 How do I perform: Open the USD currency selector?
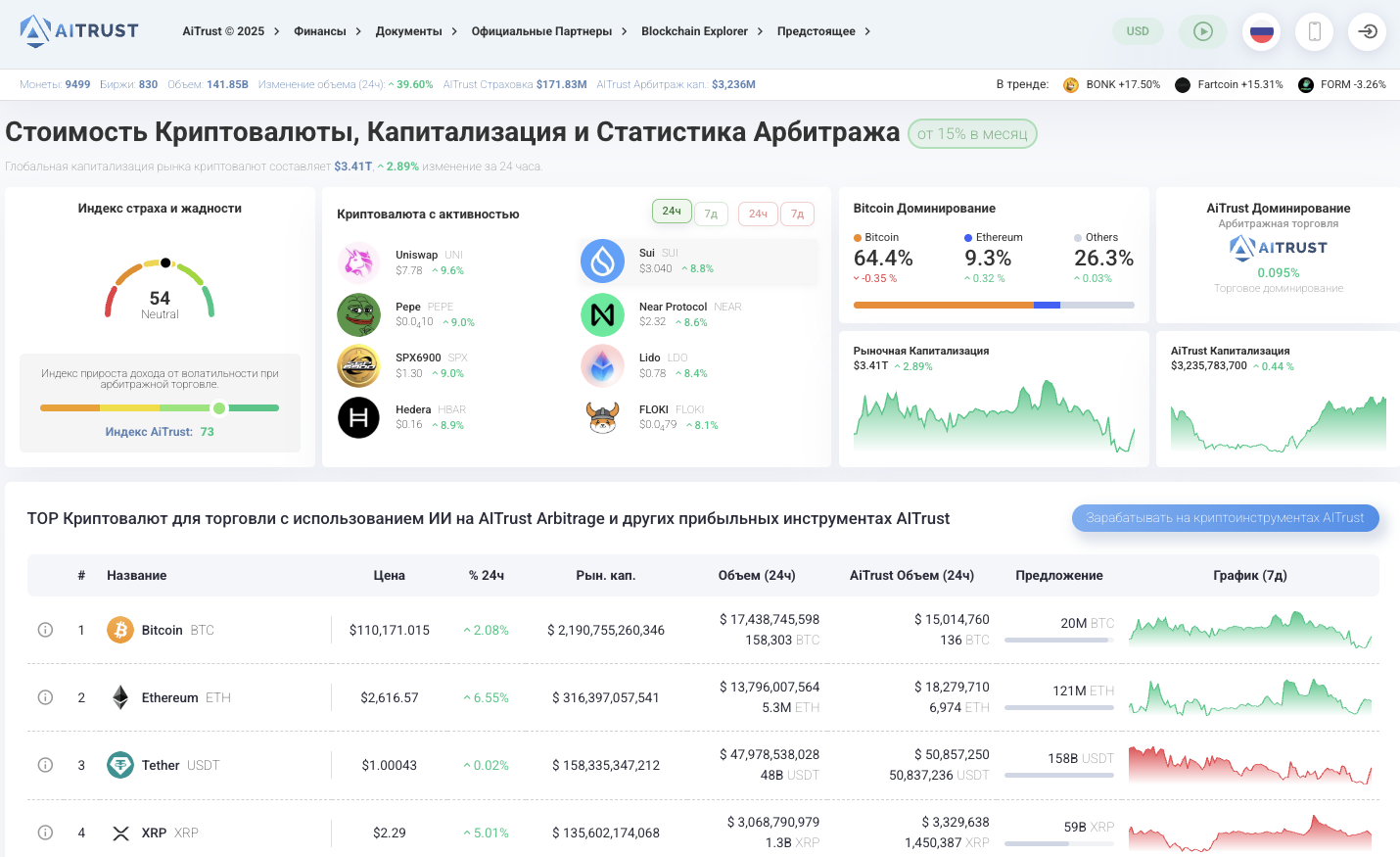(1138, 31)
